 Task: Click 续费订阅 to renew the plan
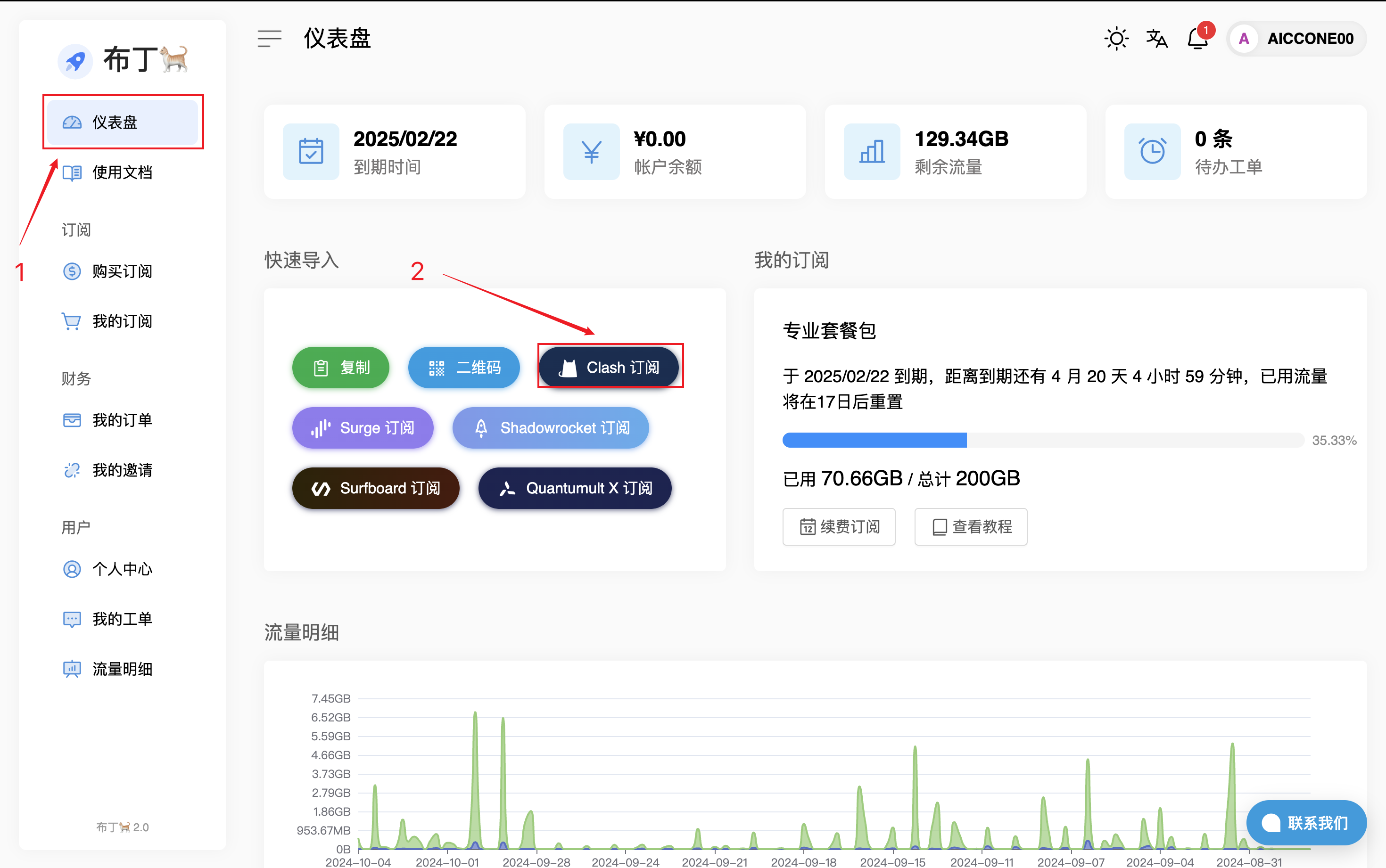(x=839, y=526)
